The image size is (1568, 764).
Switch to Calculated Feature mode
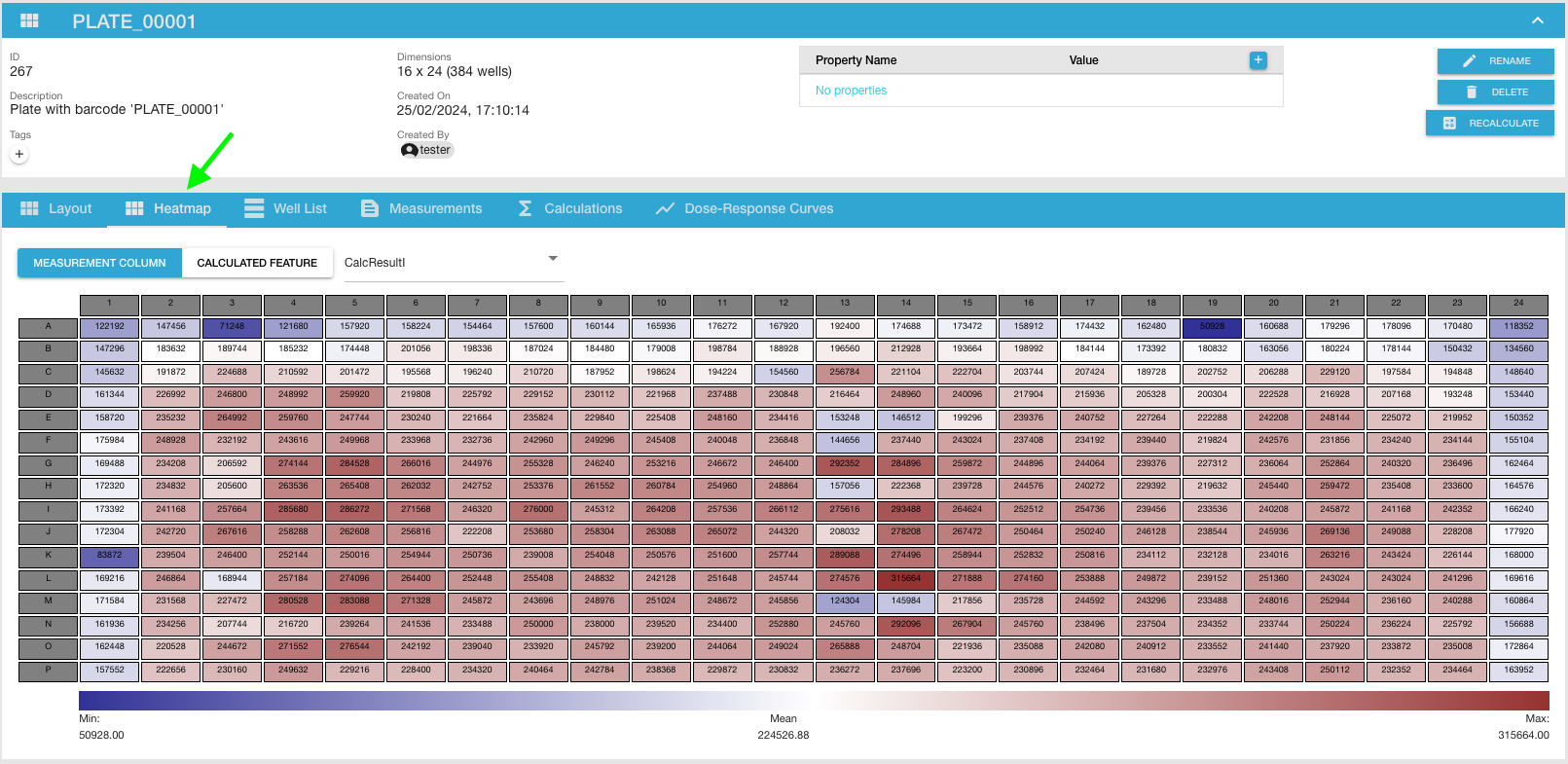[257, 263]
